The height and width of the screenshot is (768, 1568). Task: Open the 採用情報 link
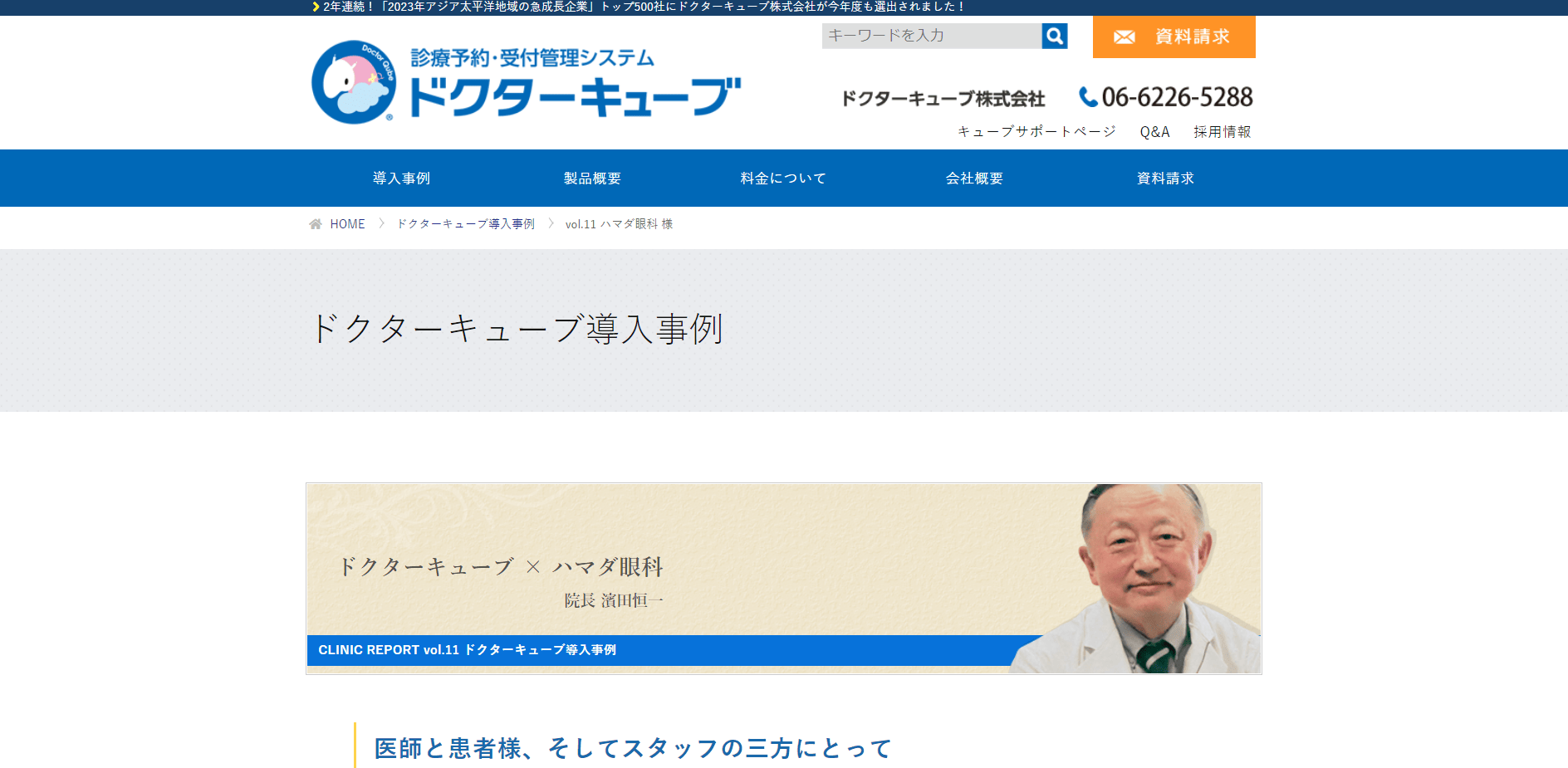1223,131
